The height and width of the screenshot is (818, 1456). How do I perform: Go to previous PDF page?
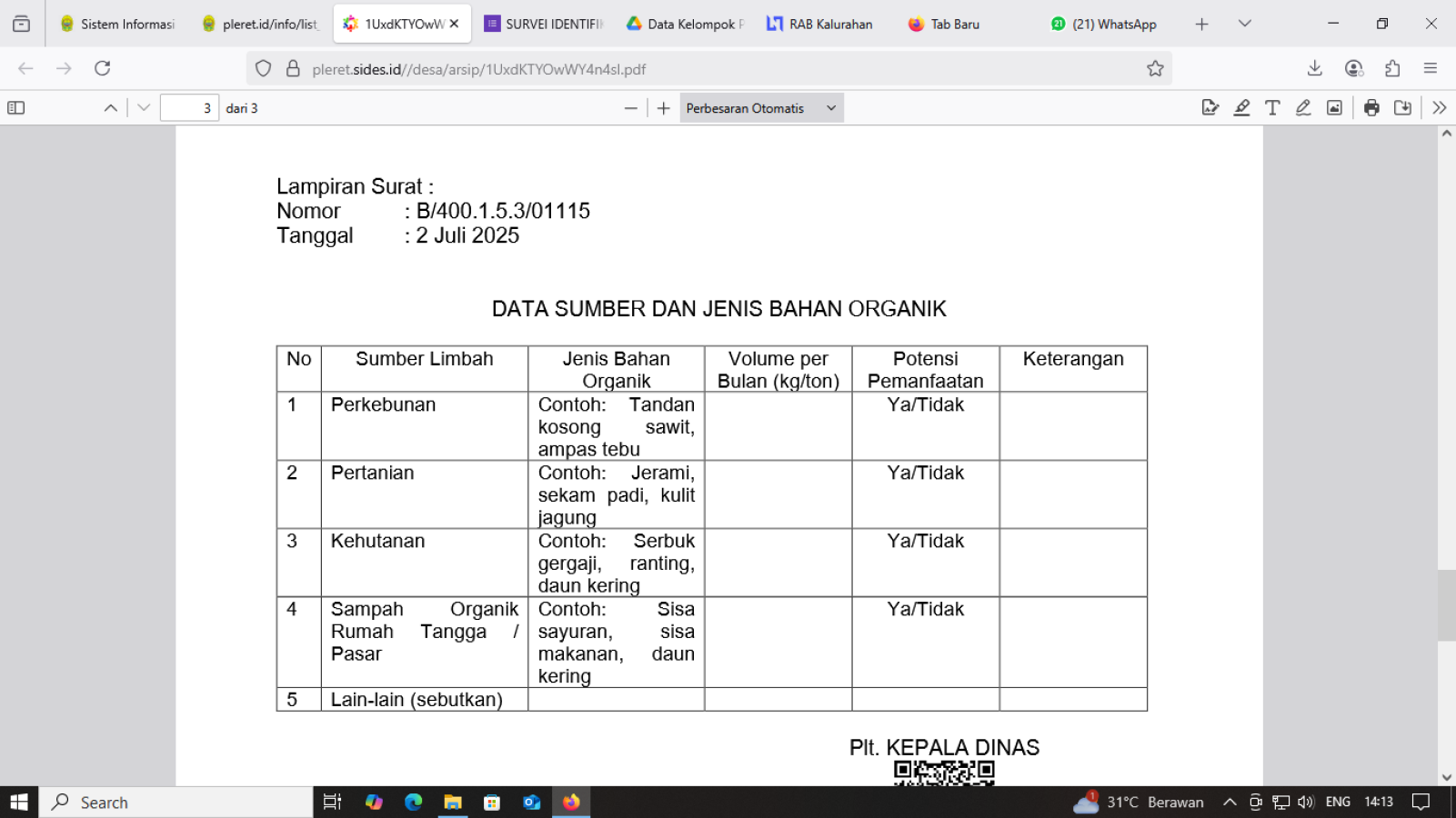click(x=111, y=108)
